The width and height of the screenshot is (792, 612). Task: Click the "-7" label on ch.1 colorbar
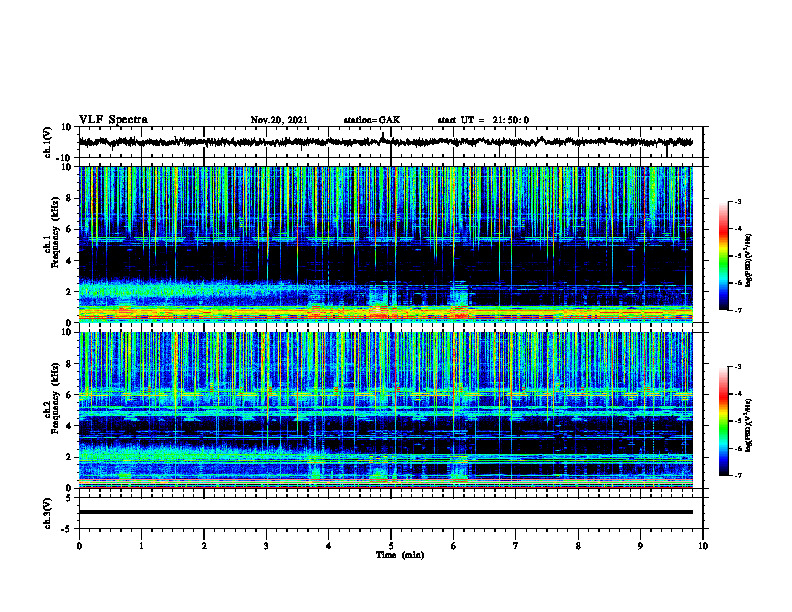(738, 310)
